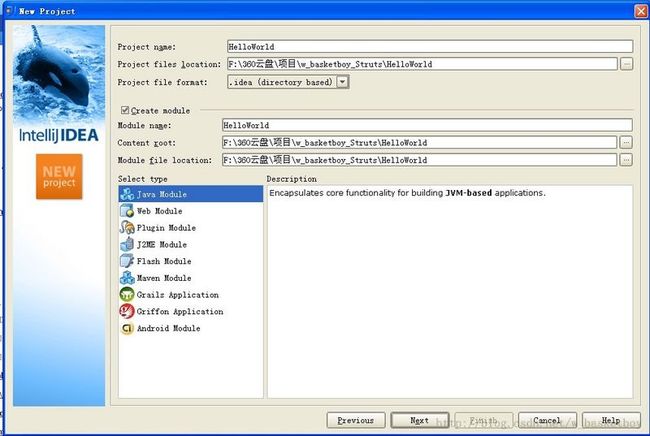The width and height of the screenshot is (650, 436).
Task: Focus the Content root path field
Action: [x=420, y=142]
